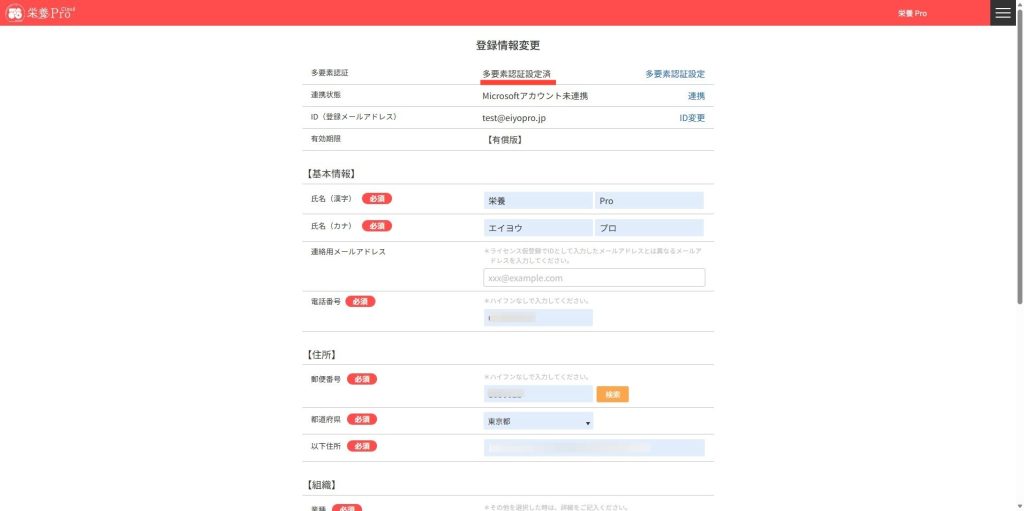The height and width of the screenshot is (511, 1024).
Task: Click the scrollbar down arrow
Action: (1019, 505)
